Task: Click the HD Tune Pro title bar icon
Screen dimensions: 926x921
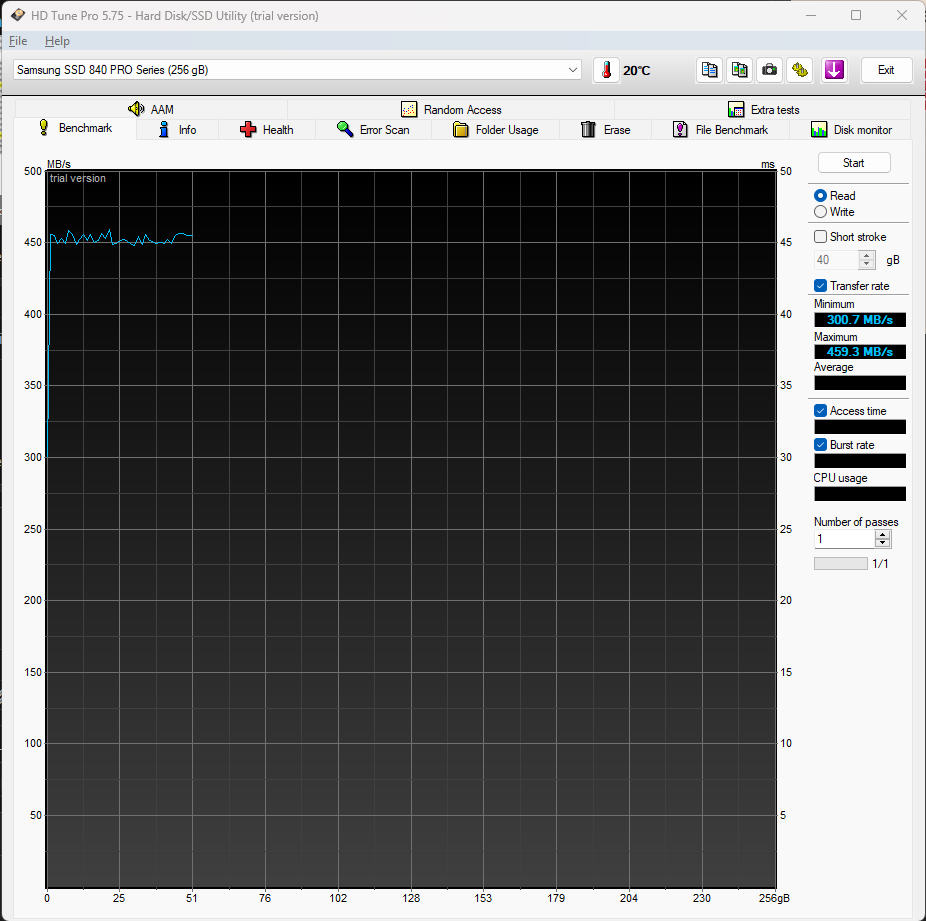Action: 18,15
